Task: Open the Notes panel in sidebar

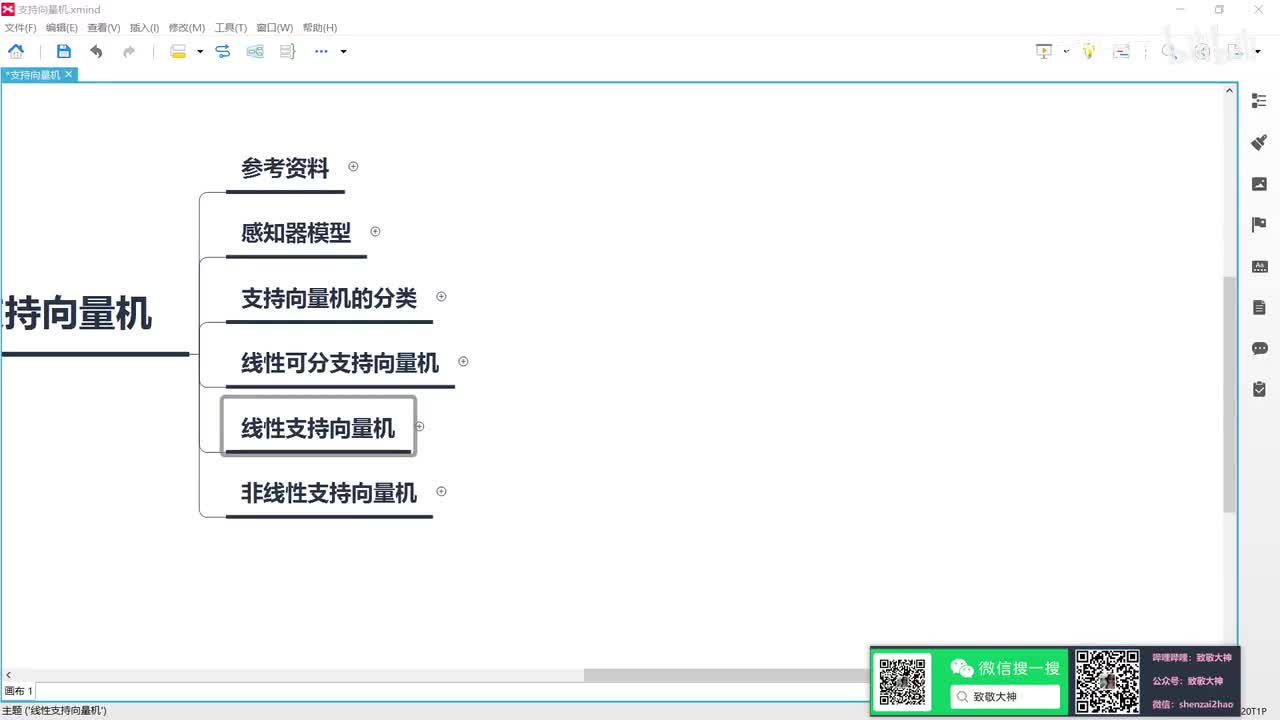Action: point(1259,307)
